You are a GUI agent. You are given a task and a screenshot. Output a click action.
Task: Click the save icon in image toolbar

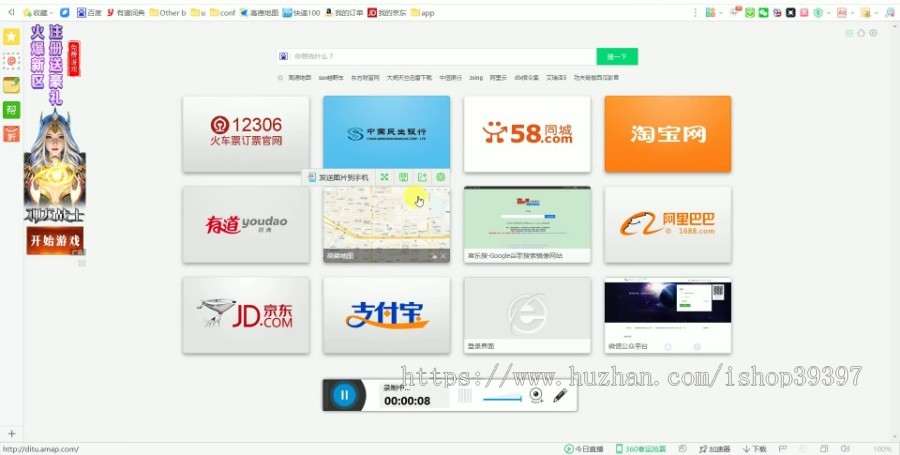(x=403, y=177)
